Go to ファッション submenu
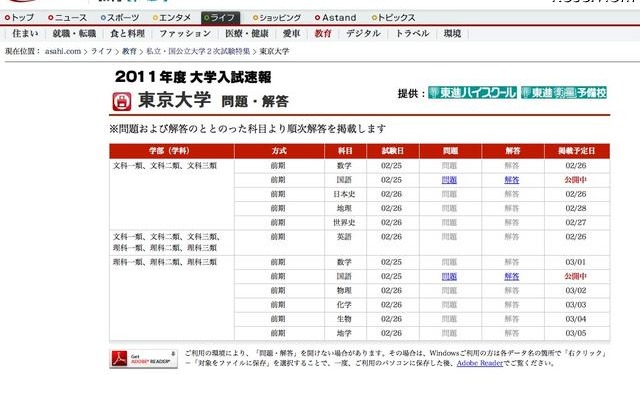Viewport: 640px width, 400px height. coord(185,33)
